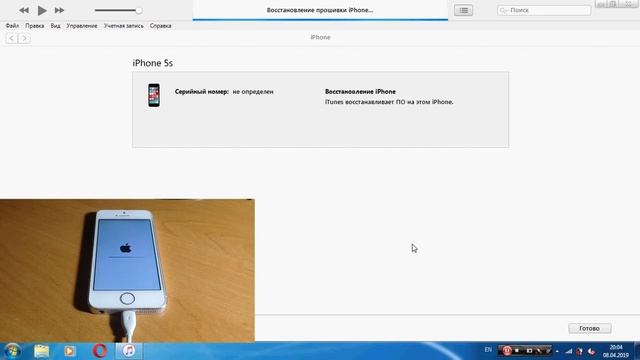Click the network signal tray icon
Screen dimensions: 640x360
pyautogui.click(x=569, y=351)
